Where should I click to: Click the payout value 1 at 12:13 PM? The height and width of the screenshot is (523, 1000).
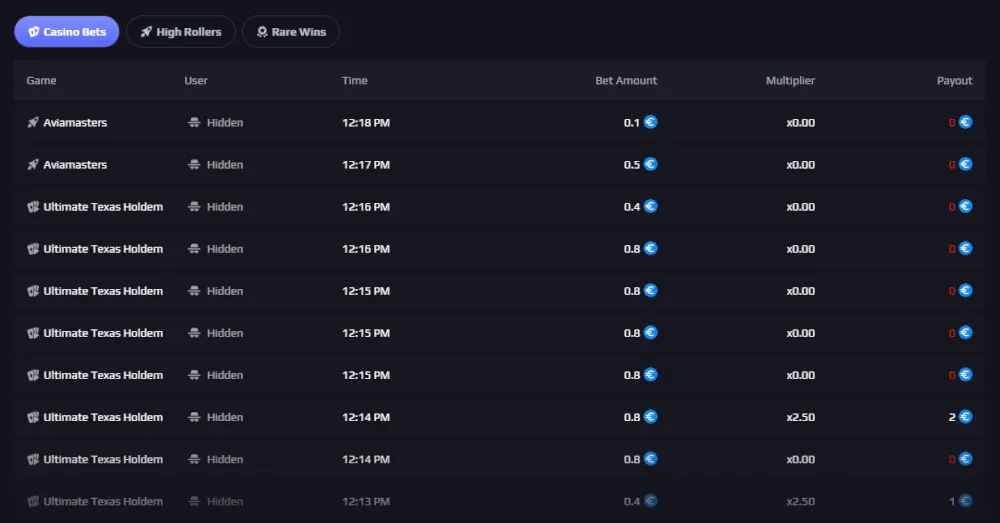[x=952, y=501]
